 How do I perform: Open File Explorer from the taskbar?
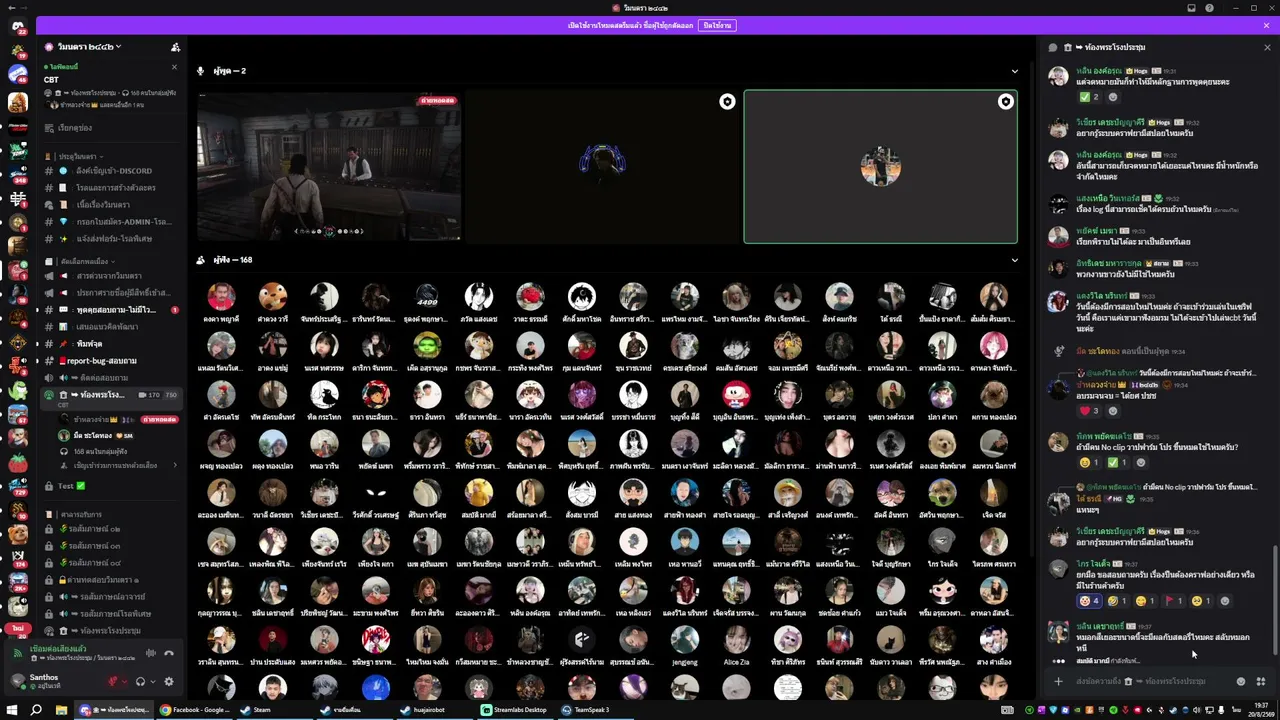click(x=61, y=710)
